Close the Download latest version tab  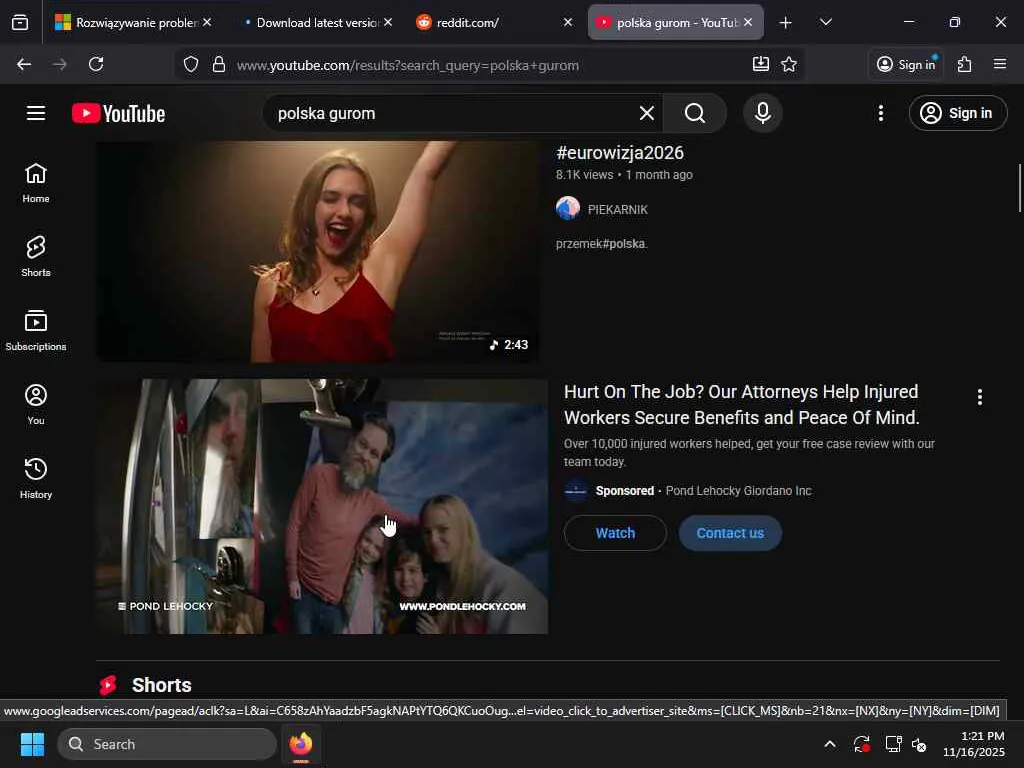click(x=388, y=23)
